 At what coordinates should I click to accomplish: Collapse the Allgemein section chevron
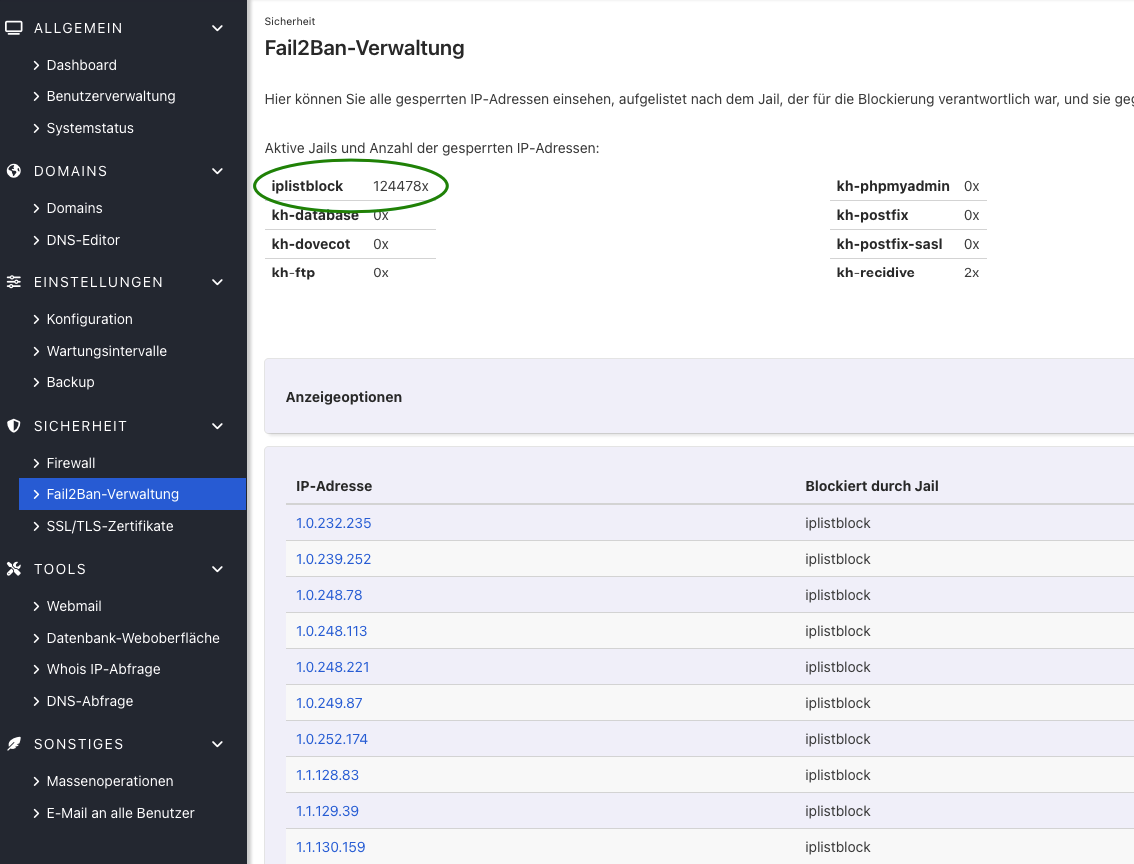[218, 28]
